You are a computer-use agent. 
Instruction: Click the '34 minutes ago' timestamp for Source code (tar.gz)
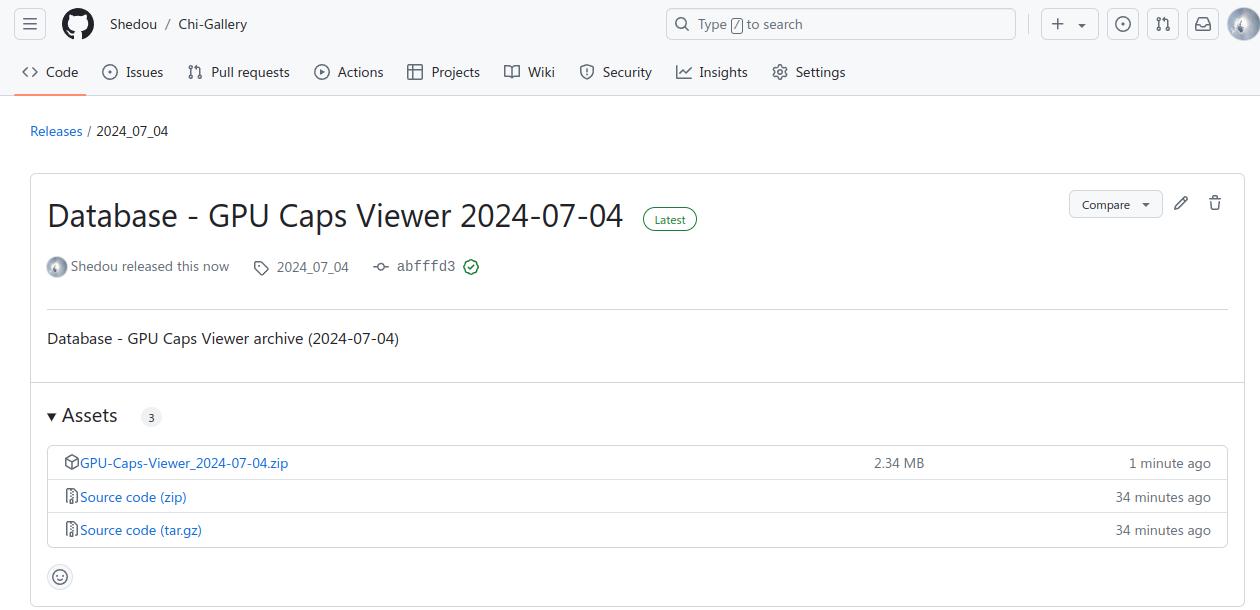[1163, 530]
